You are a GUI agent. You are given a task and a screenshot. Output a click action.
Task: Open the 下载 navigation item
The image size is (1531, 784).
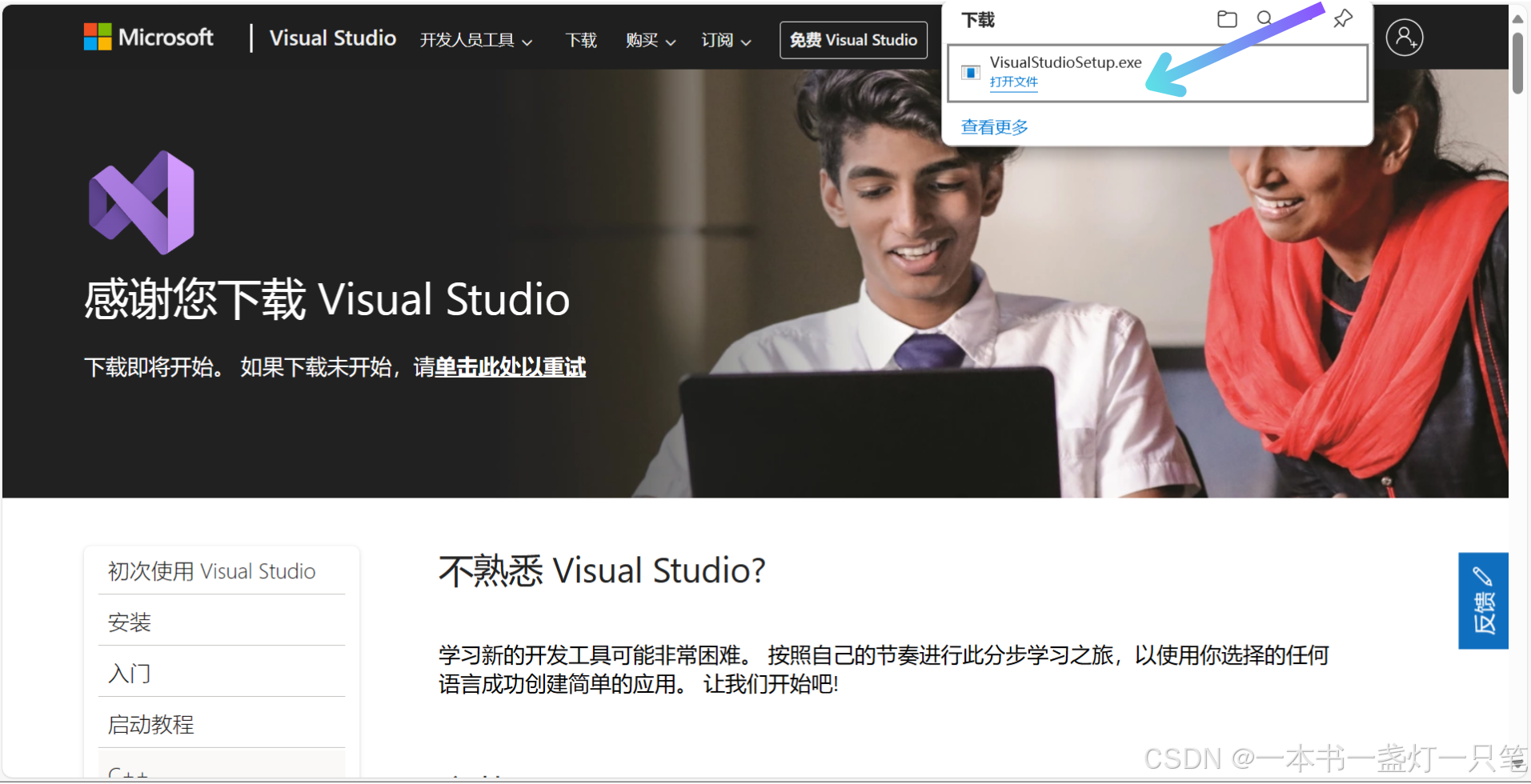coord(581,40)
